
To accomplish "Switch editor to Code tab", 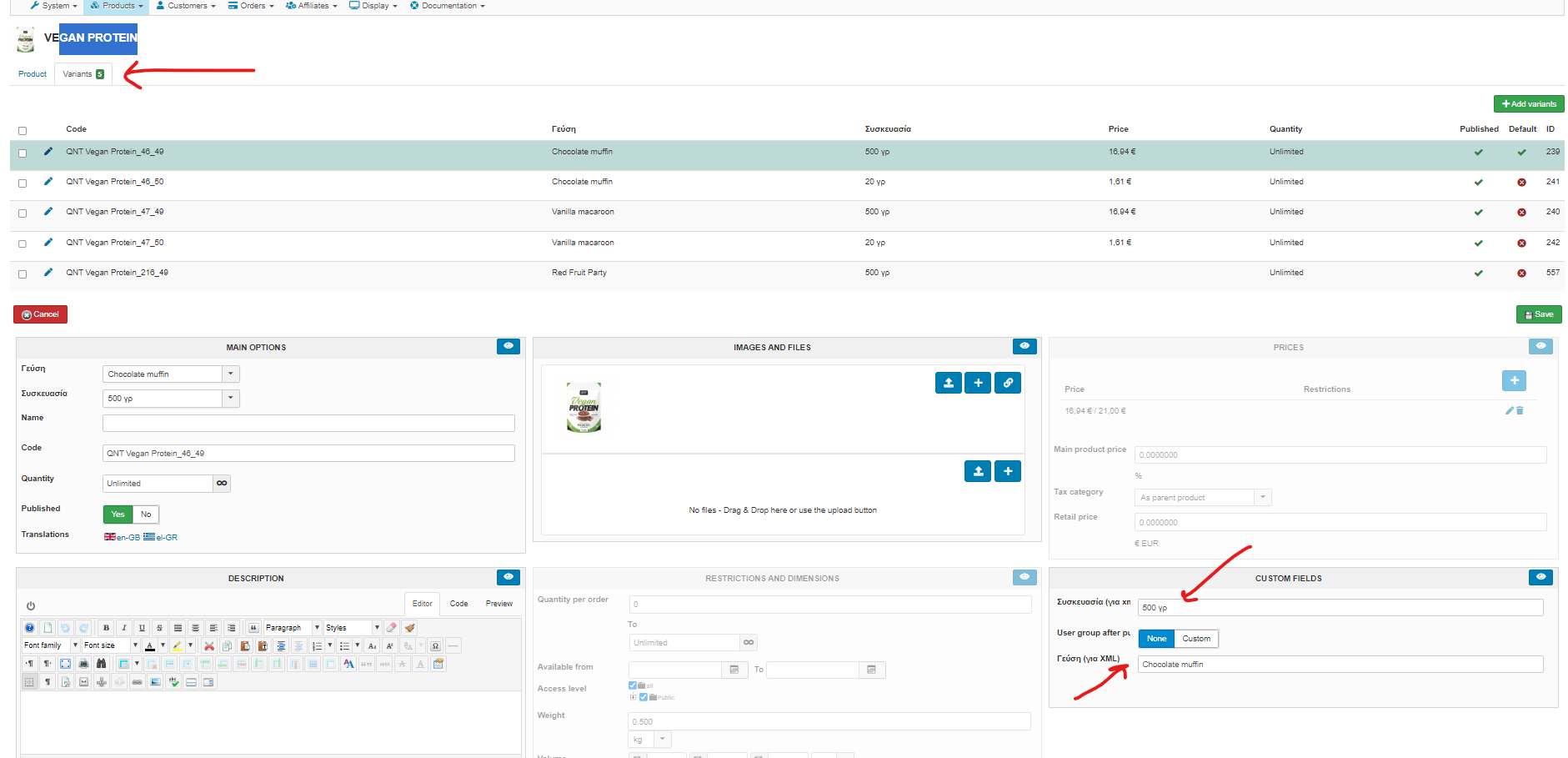I will pyautogui.click(x=458, y=604).
